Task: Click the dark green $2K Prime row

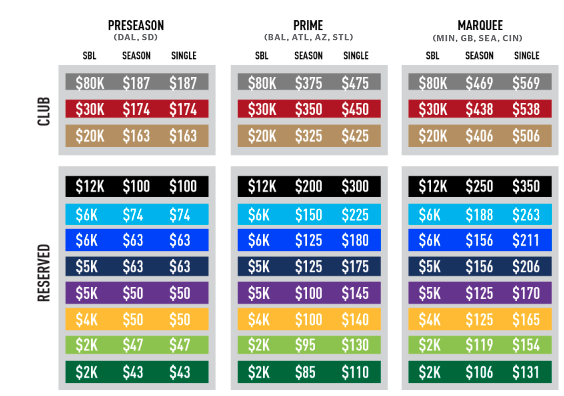Action: 309,372
